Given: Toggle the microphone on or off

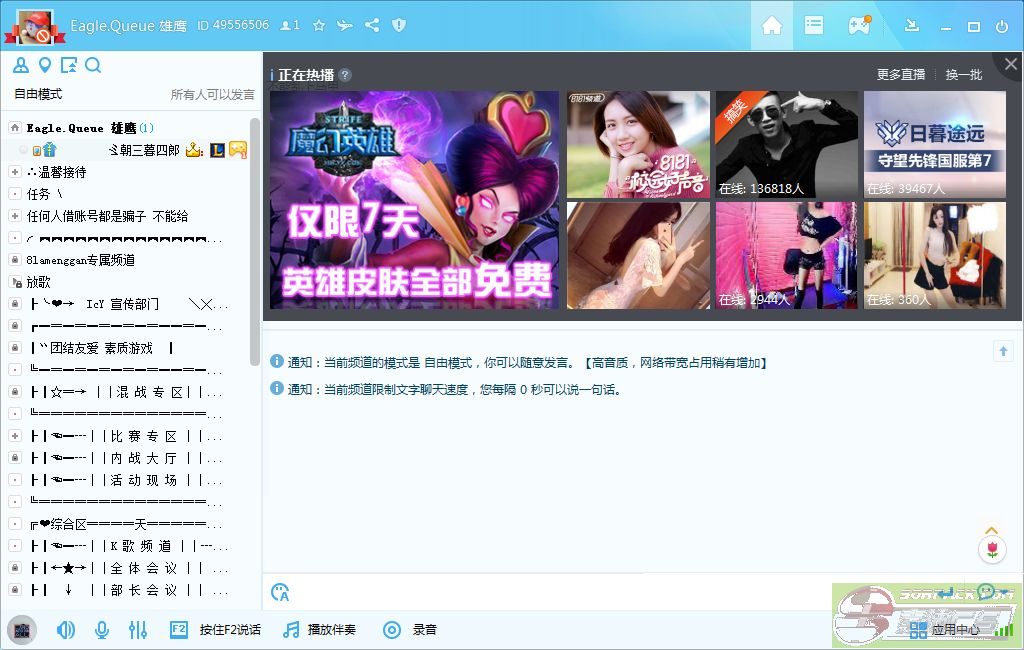Looking at the screenshot, I should tap(102, 630).
